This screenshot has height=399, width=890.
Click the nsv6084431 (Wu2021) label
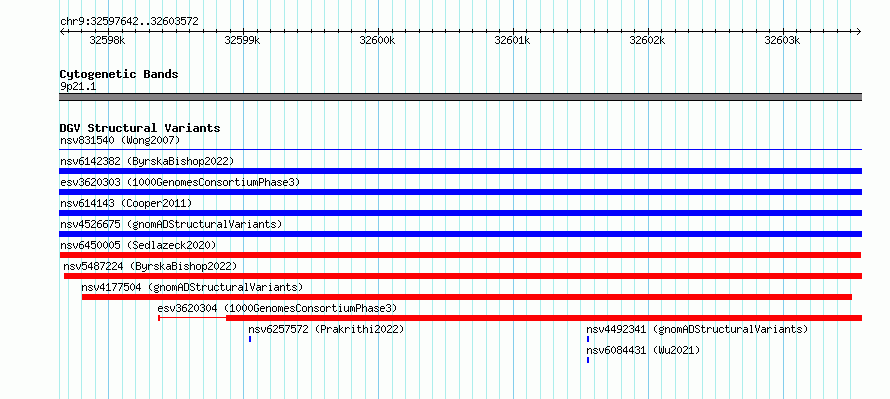point(643,350)
